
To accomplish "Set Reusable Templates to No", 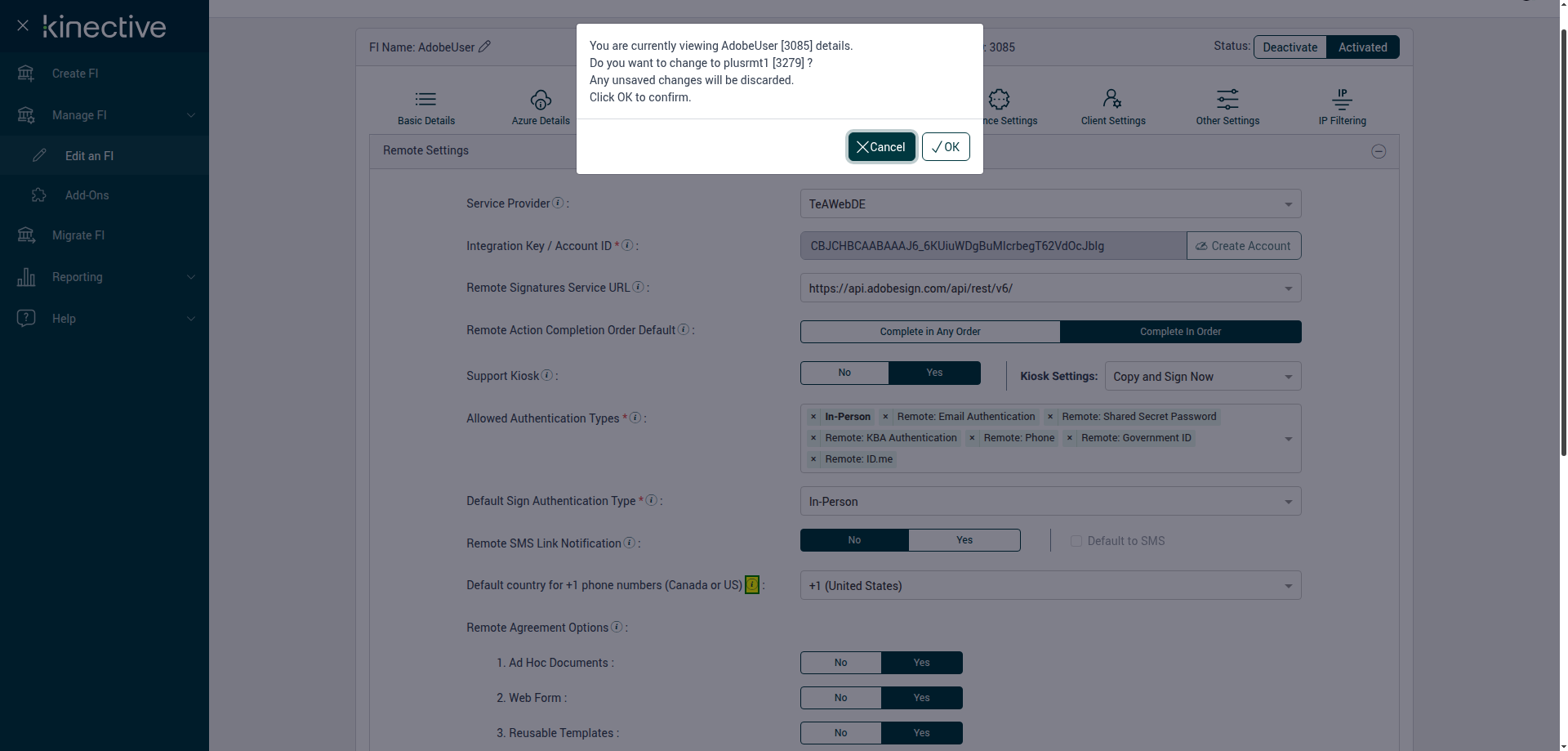I will tap(840, 733).
